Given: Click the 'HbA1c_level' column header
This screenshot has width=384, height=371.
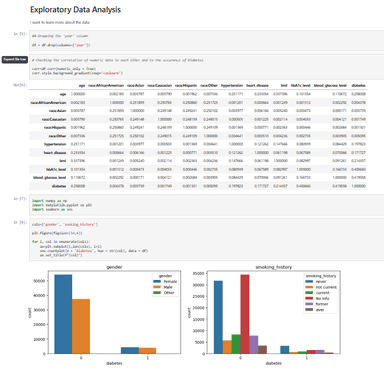Looking at the screenshot, I should [x=301, y=85].
